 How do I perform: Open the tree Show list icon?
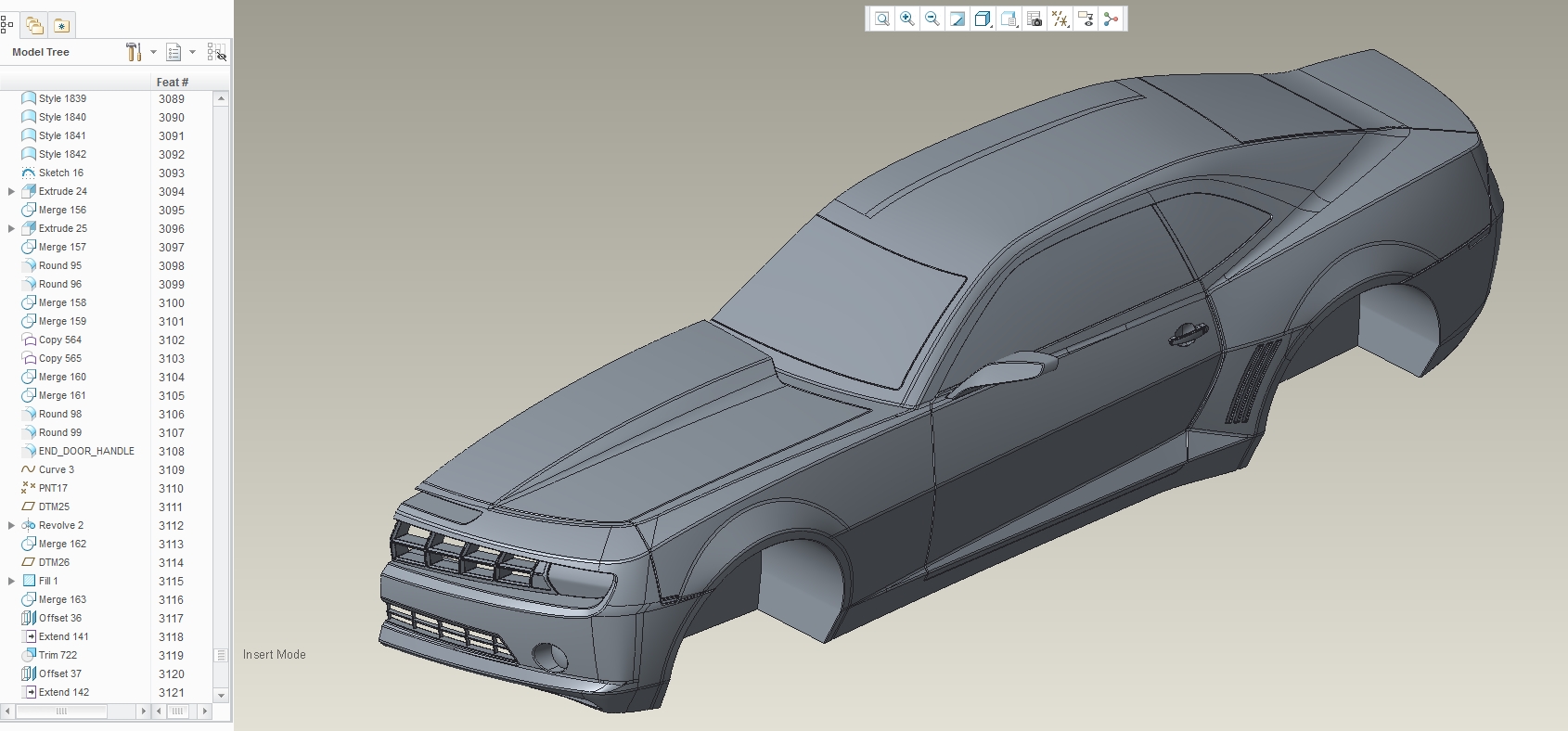click(x=174, y=52)
